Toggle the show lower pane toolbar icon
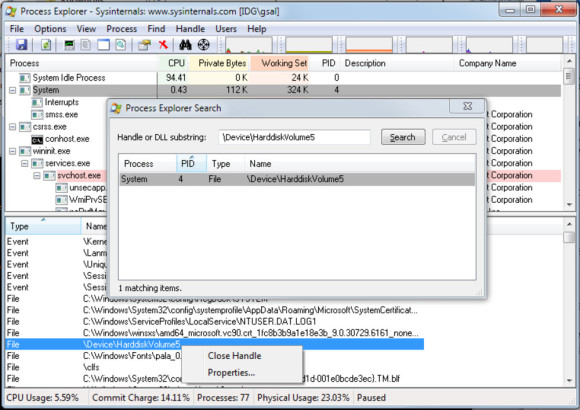580x410 pixels. (104, 45)
